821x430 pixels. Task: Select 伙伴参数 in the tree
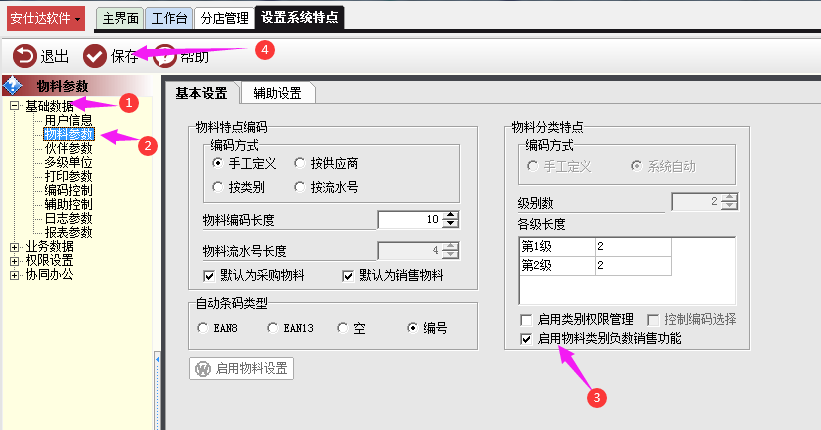pyautogui.click(x=68, y=148)
